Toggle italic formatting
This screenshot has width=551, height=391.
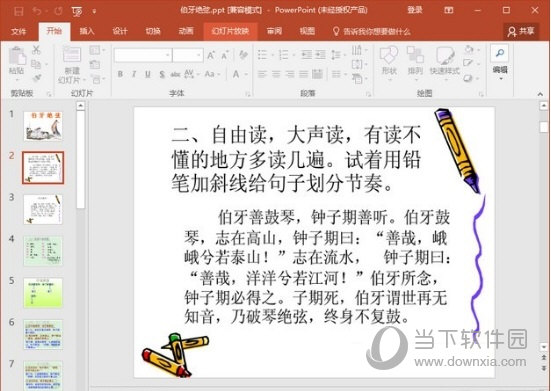point(134,74)
